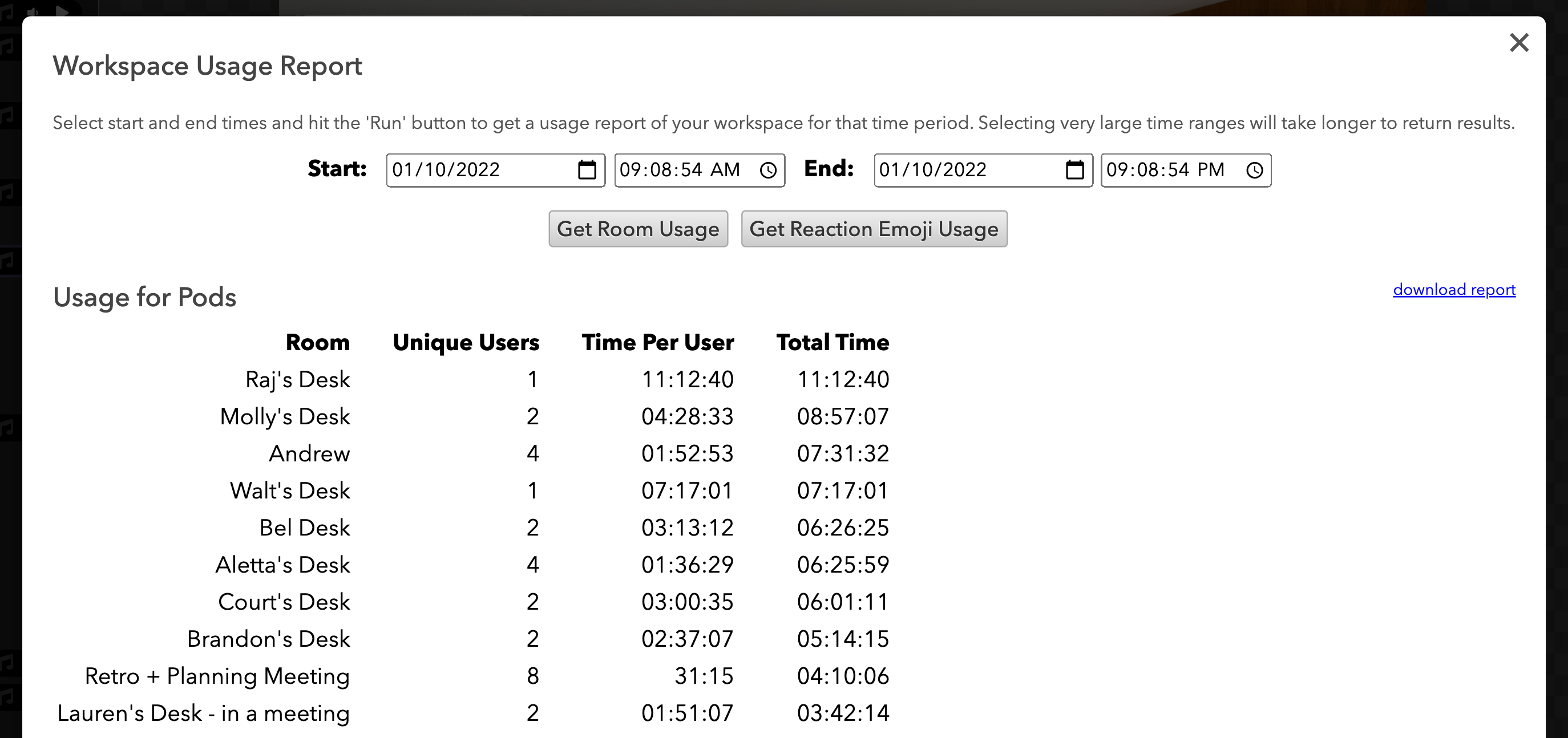Viewport: 1568px width, 738px height.
Task: Select the Raj's Desk row
Action: pyautogui.click(x=297, y=380)
